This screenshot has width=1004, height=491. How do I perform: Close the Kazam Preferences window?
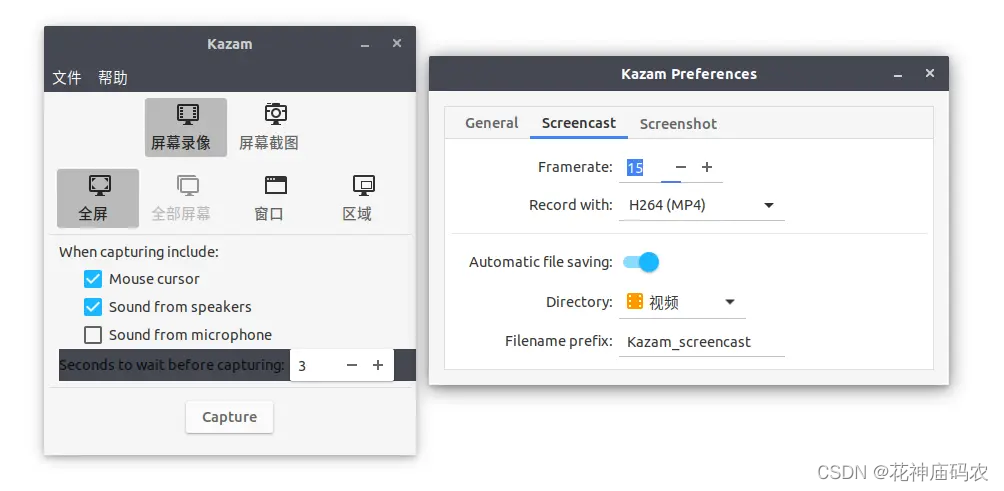[930, 74]
